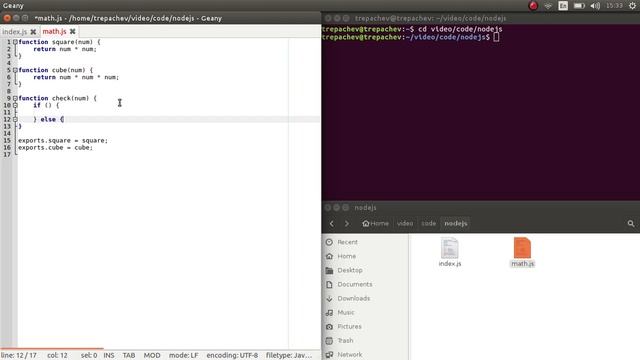Image resolution: width=640 pixels, height=360 pixels.
Task: Click 'encoding: UTF-8' in status bar
Action: [232, 356]
